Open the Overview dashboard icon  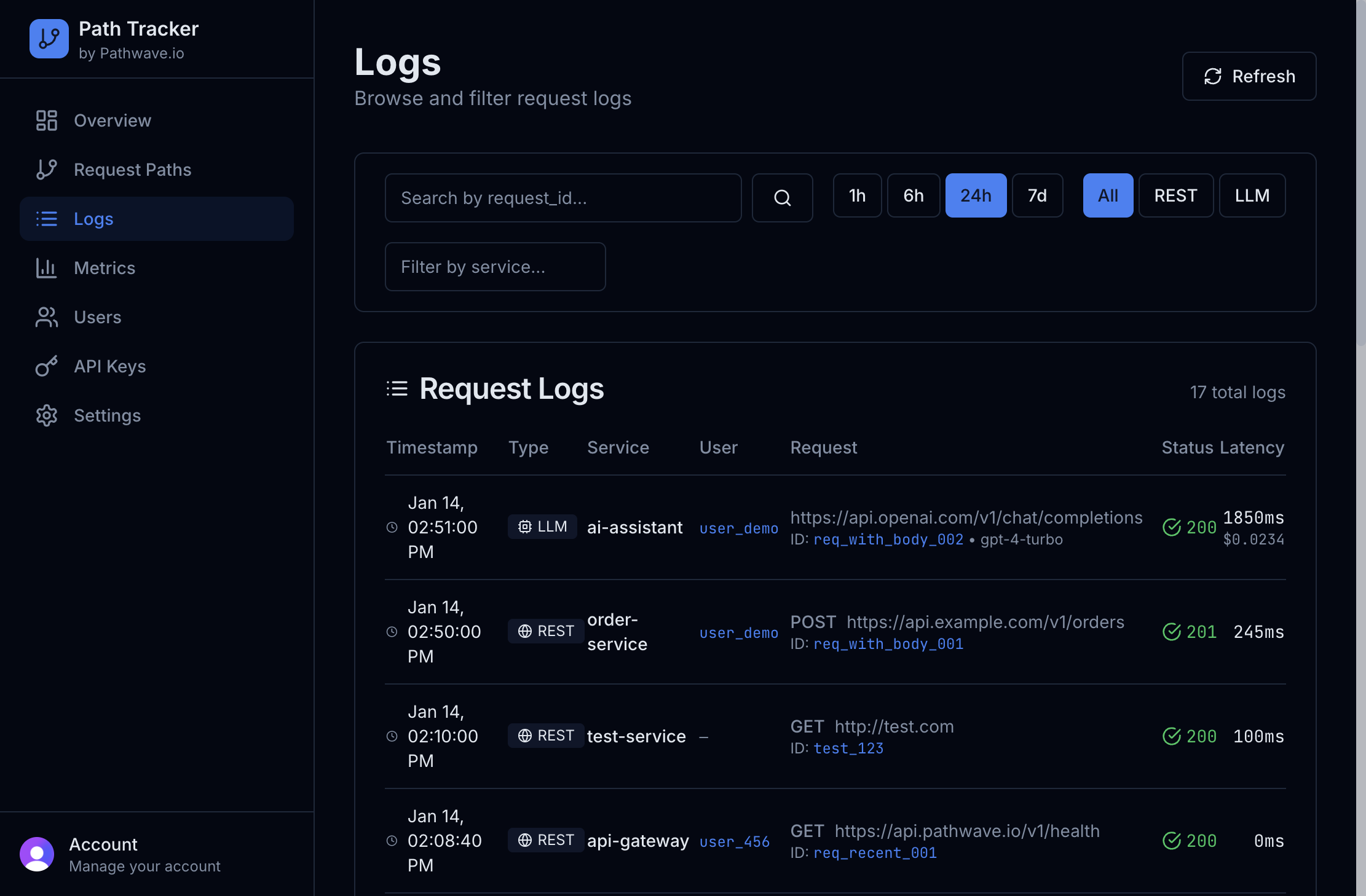coord(46,120)
